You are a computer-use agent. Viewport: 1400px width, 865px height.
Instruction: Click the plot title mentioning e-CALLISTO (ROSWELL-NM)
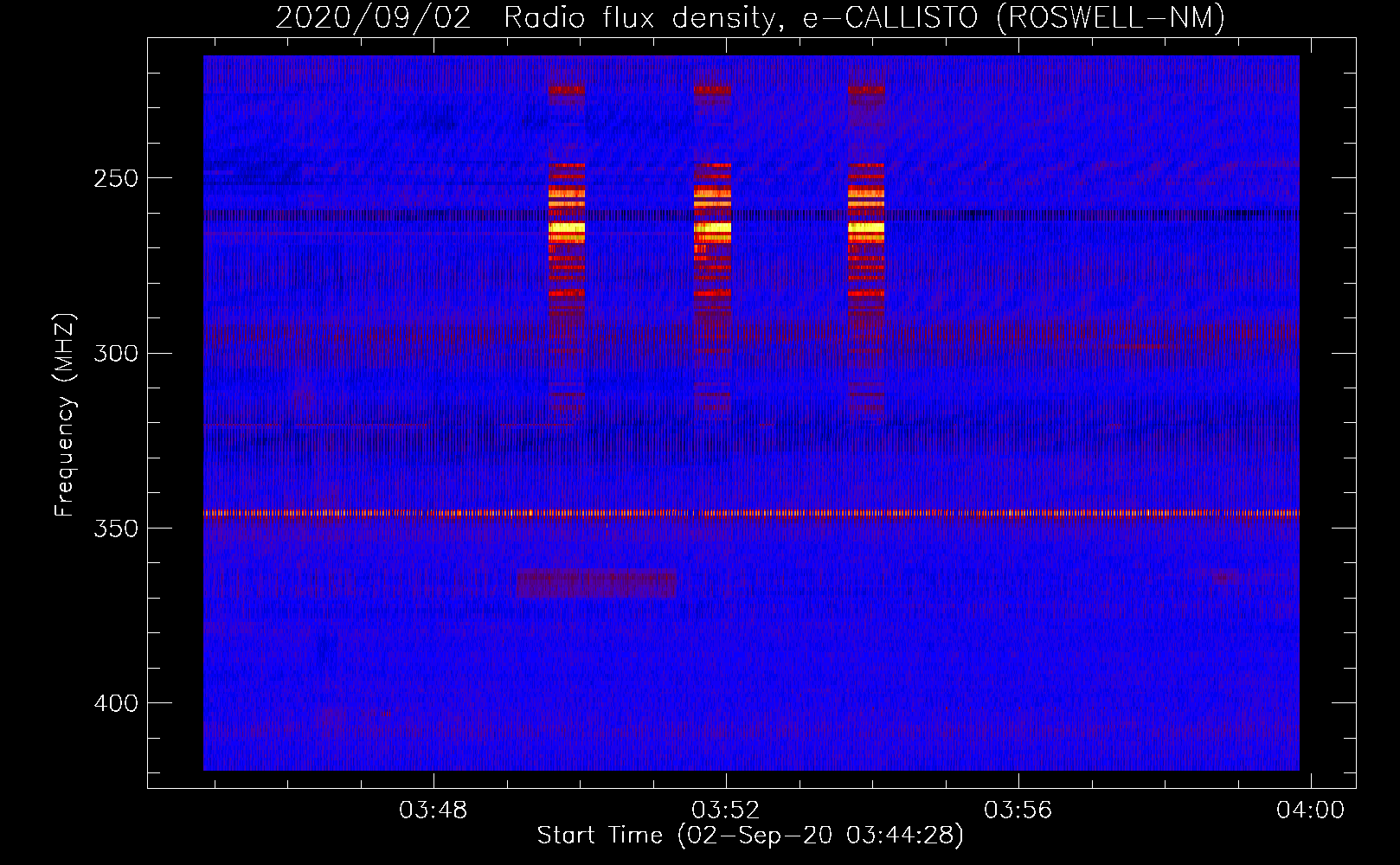coord(750,17)
